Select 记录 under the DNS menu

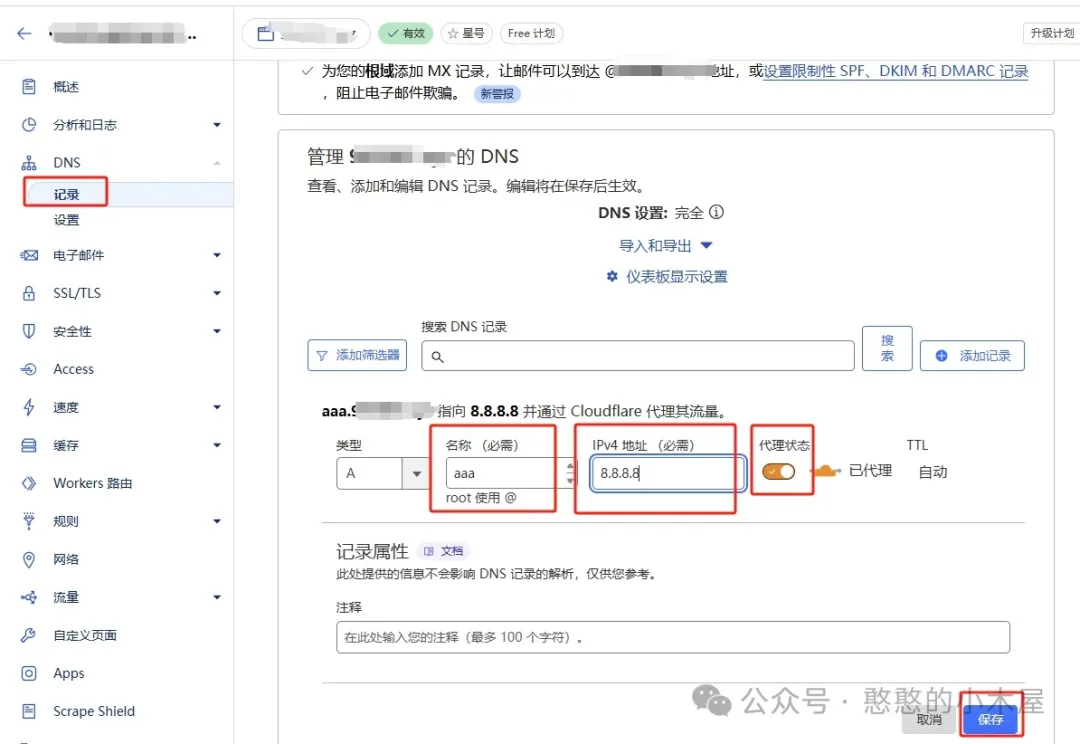pyautogui.click(x=65, y=193)
